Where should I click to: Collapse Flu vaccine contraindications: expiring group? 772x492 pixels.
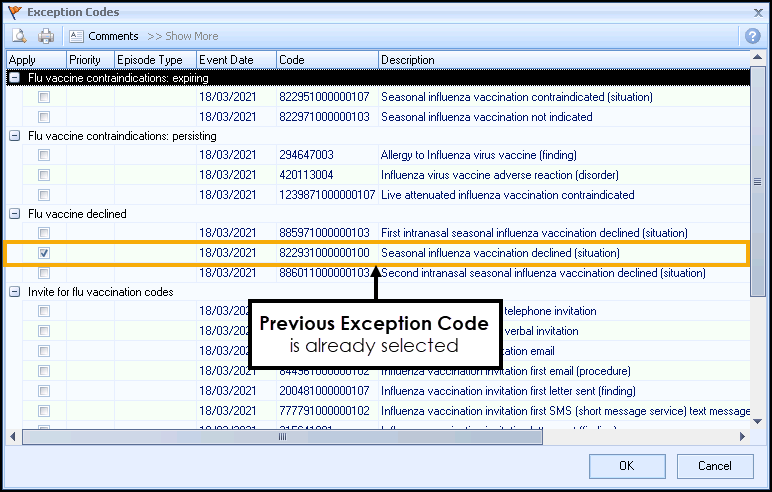click(x=14, y=78)
